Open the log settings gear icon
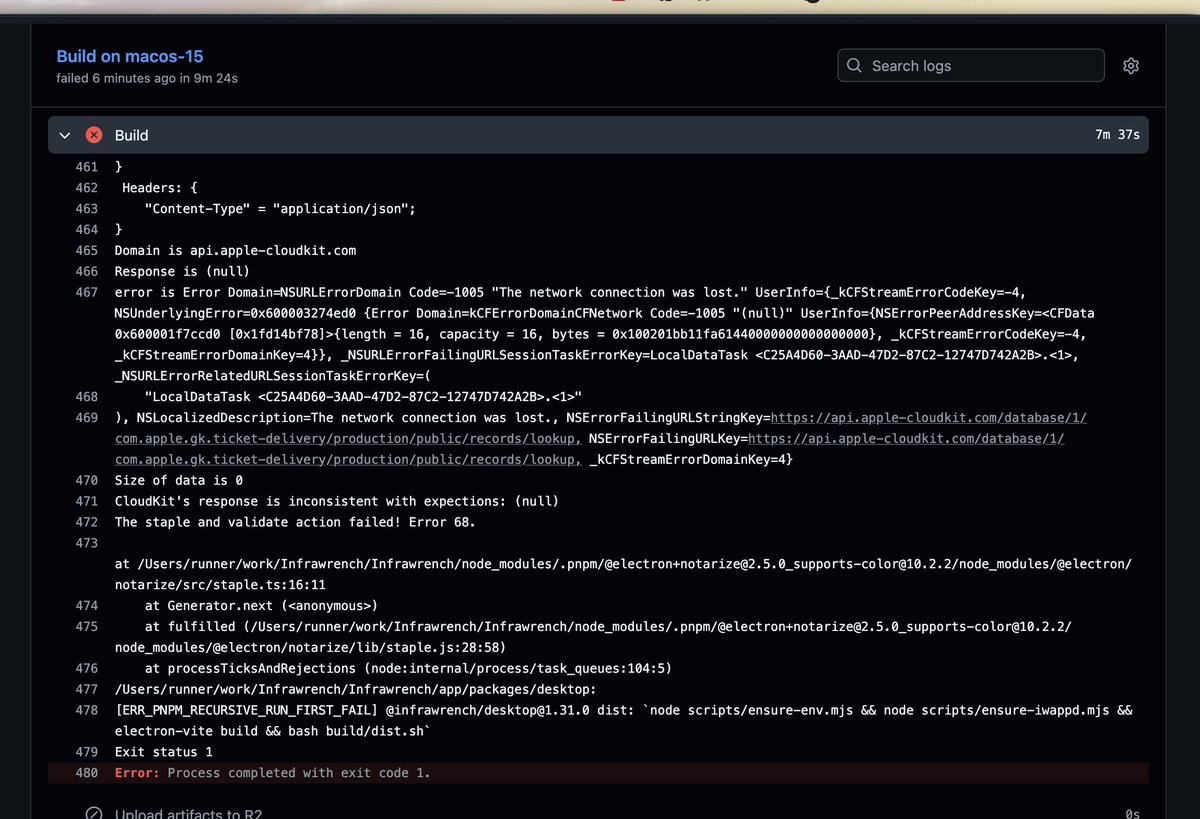 pyautogui.click(x=1131, y=66)
